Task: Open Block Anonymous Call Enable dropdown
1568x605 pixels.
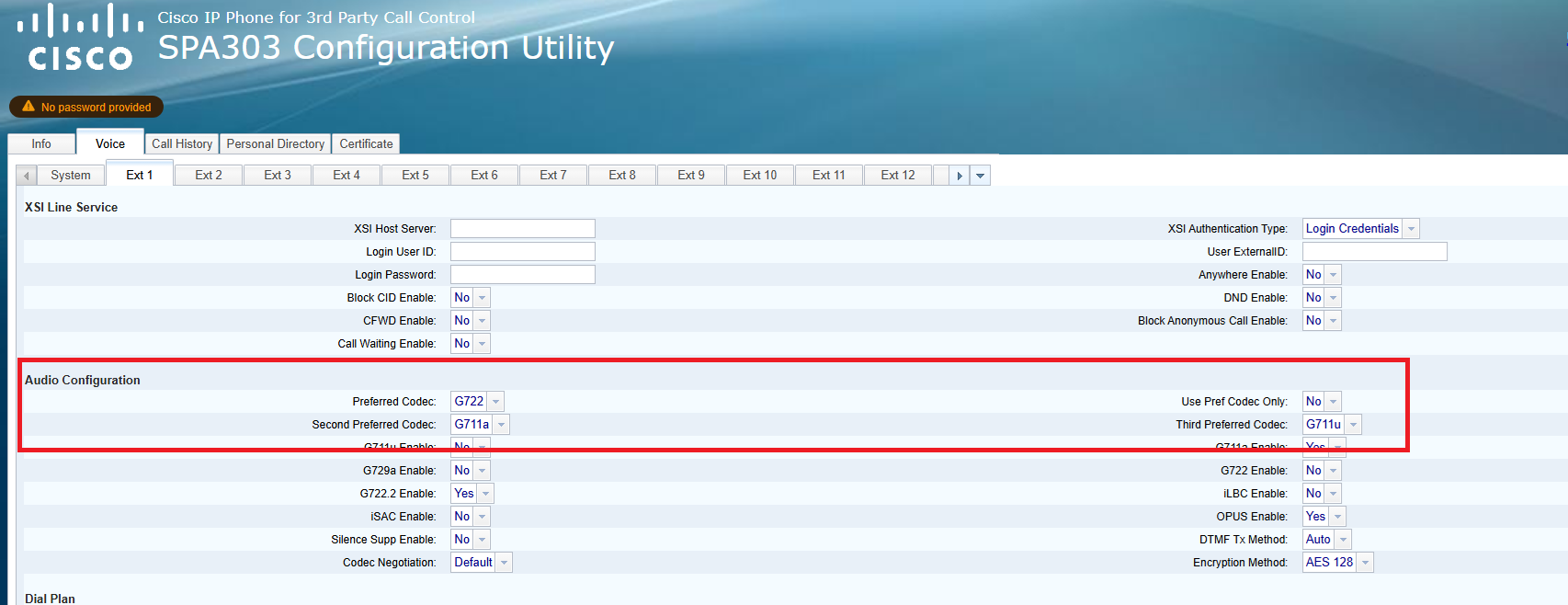Action: tap(1322, 320)
